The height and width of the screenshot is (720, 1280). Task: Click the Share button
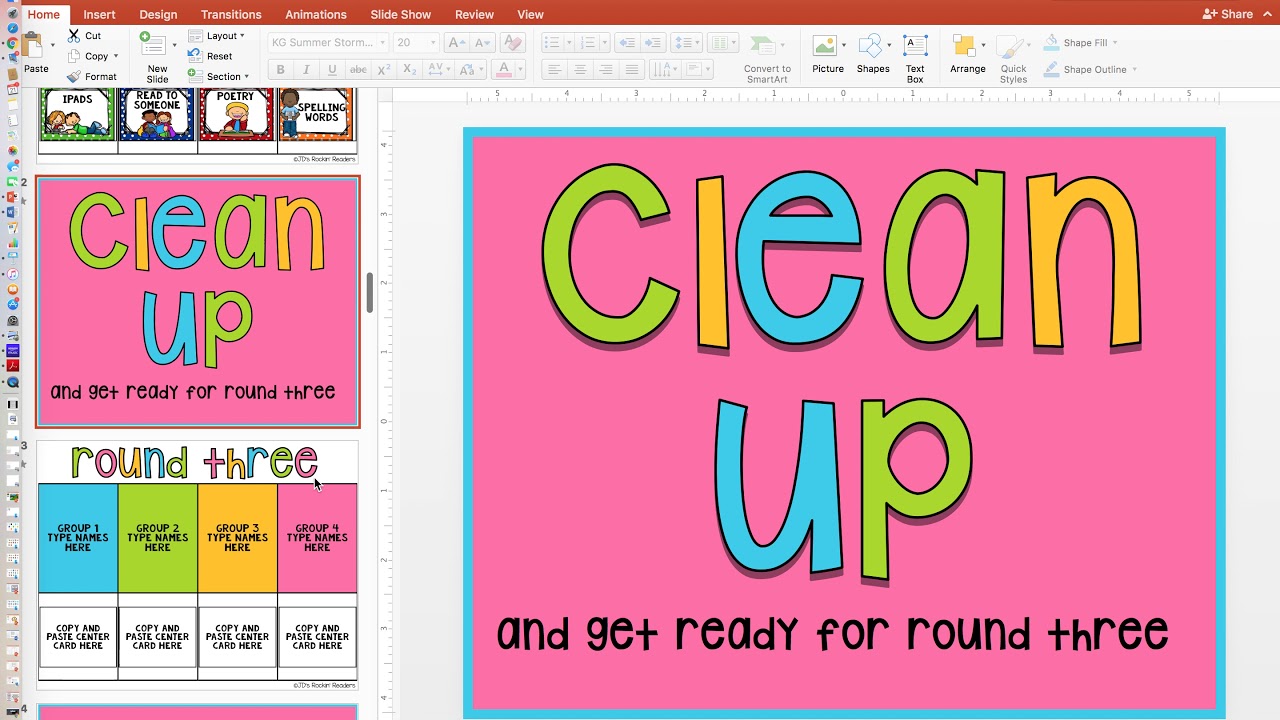(1228, 14)
